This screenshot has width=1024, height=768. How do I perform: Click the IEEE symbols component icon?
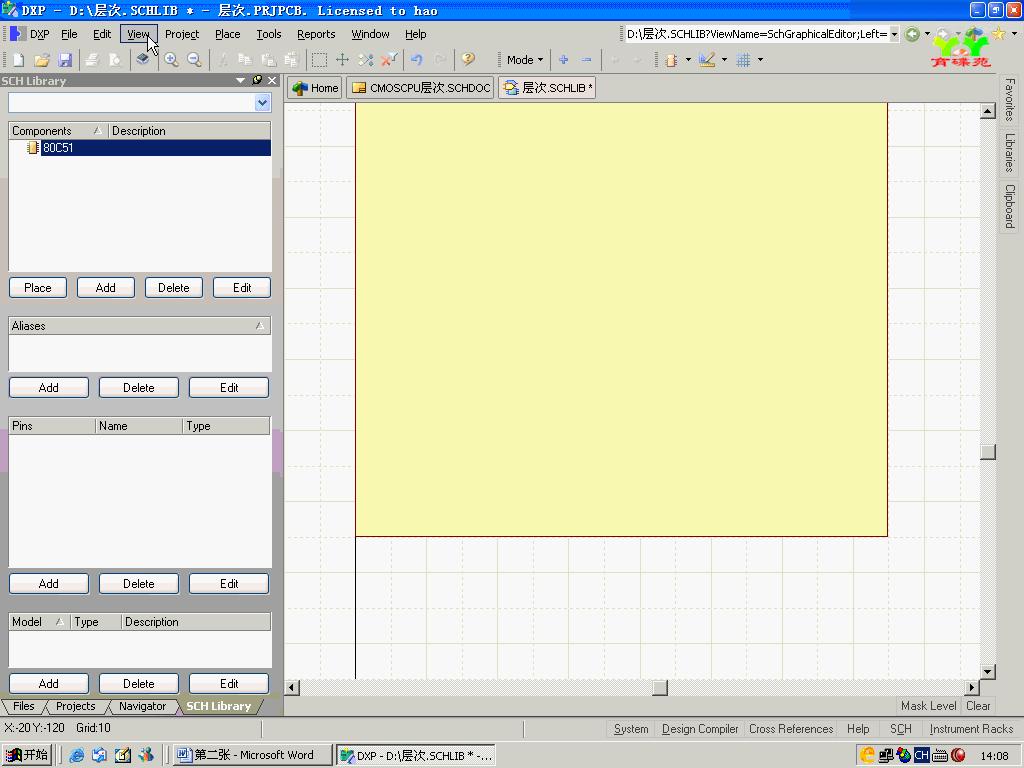click(x=671, y=60)
